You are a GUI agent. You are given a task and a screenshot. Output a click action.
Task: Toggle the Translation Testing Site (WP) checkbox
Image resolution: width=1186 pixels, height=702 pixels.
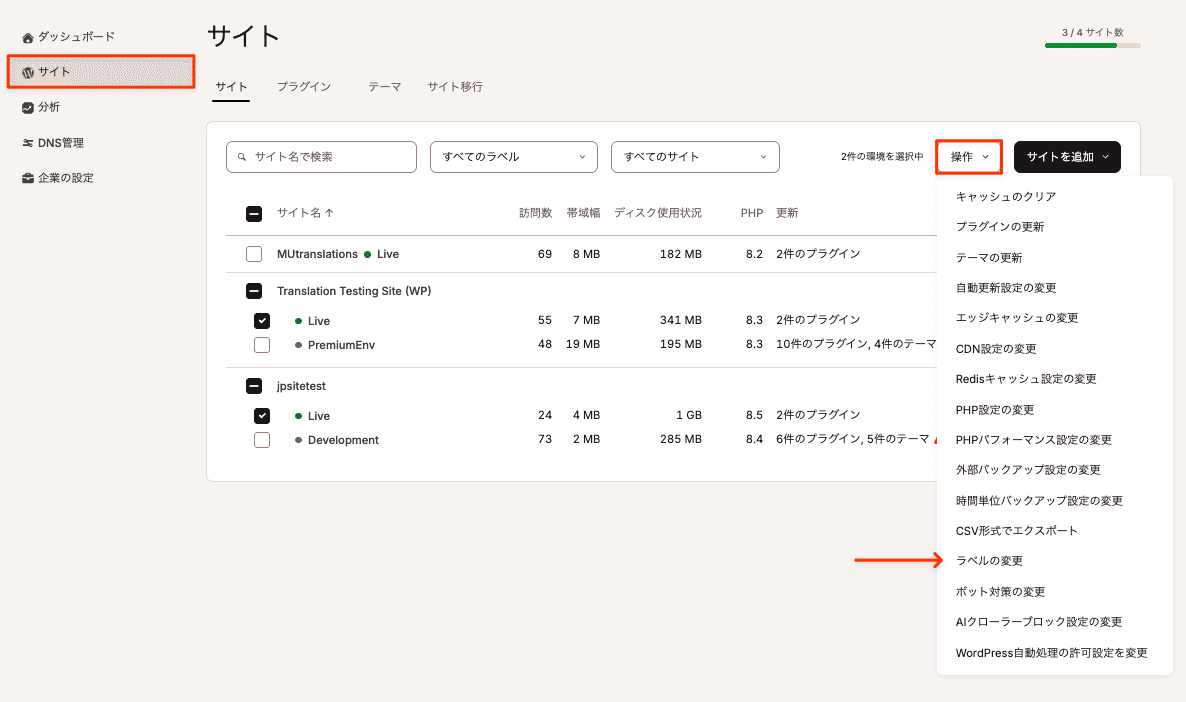(254, 291)
